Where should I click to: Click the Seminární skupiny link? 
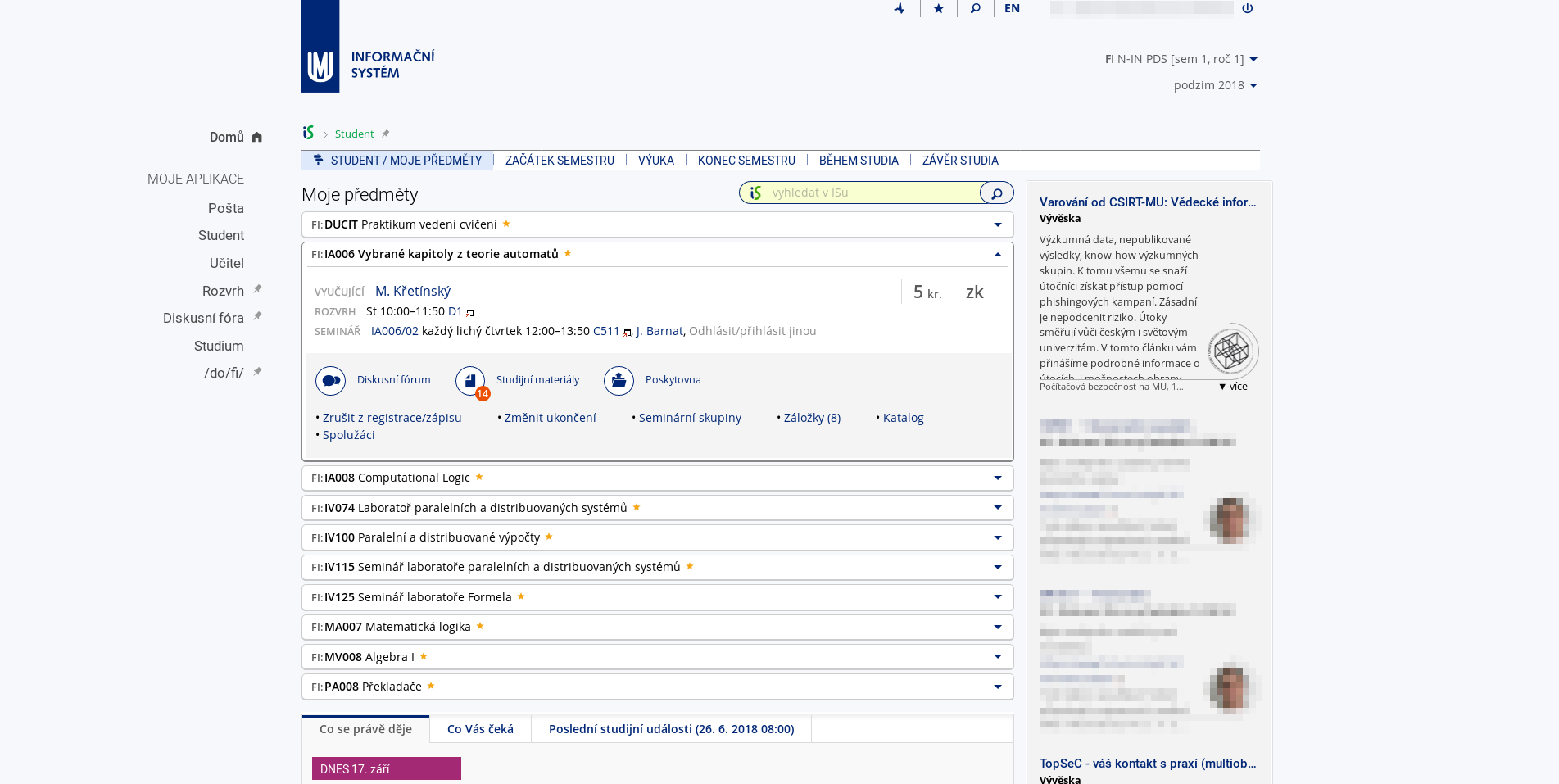pyautogui.click(x=690, y=418)
